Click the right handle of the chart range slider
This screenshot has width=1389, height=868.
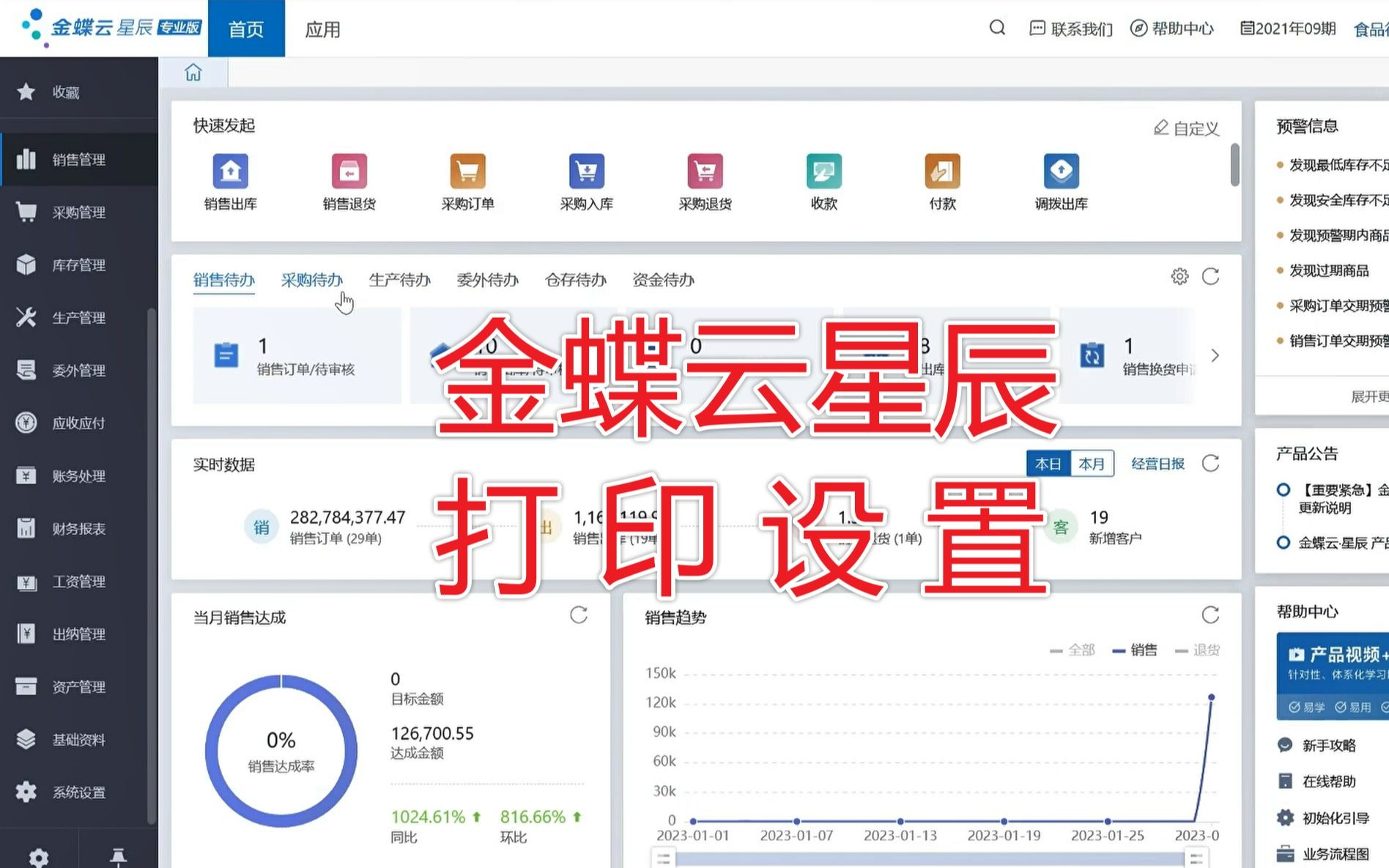click(1196, 858)
